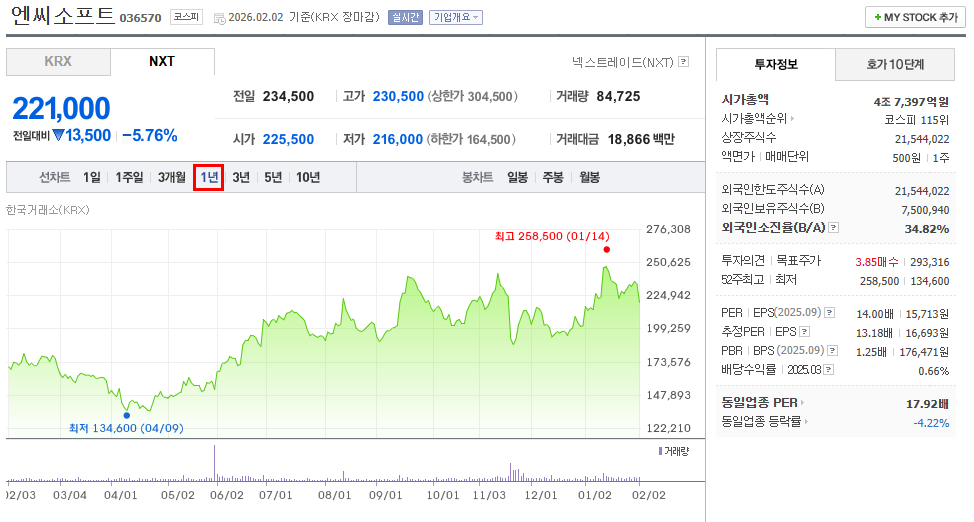Switch to 일봉 candlestick chart

pos(517,177)
